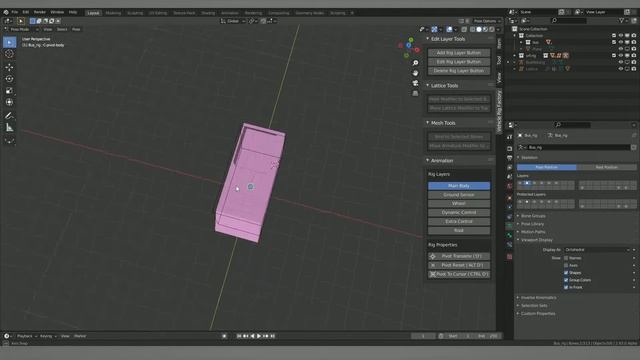Click the zoom view magnifier icon
The height and width of the screenshot is (360, 640).
tap(415, 63)
